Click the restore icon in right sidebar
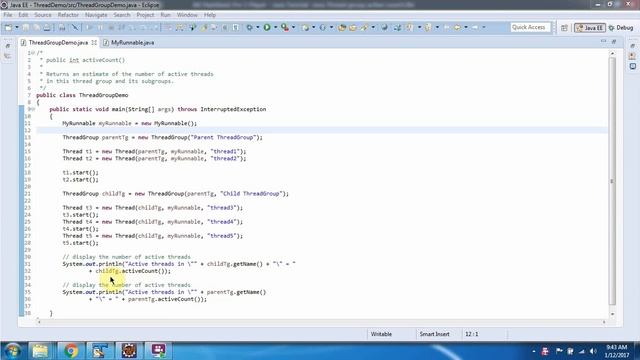The height and width of the screenshot is (360, 640). [x=632, y=46]
